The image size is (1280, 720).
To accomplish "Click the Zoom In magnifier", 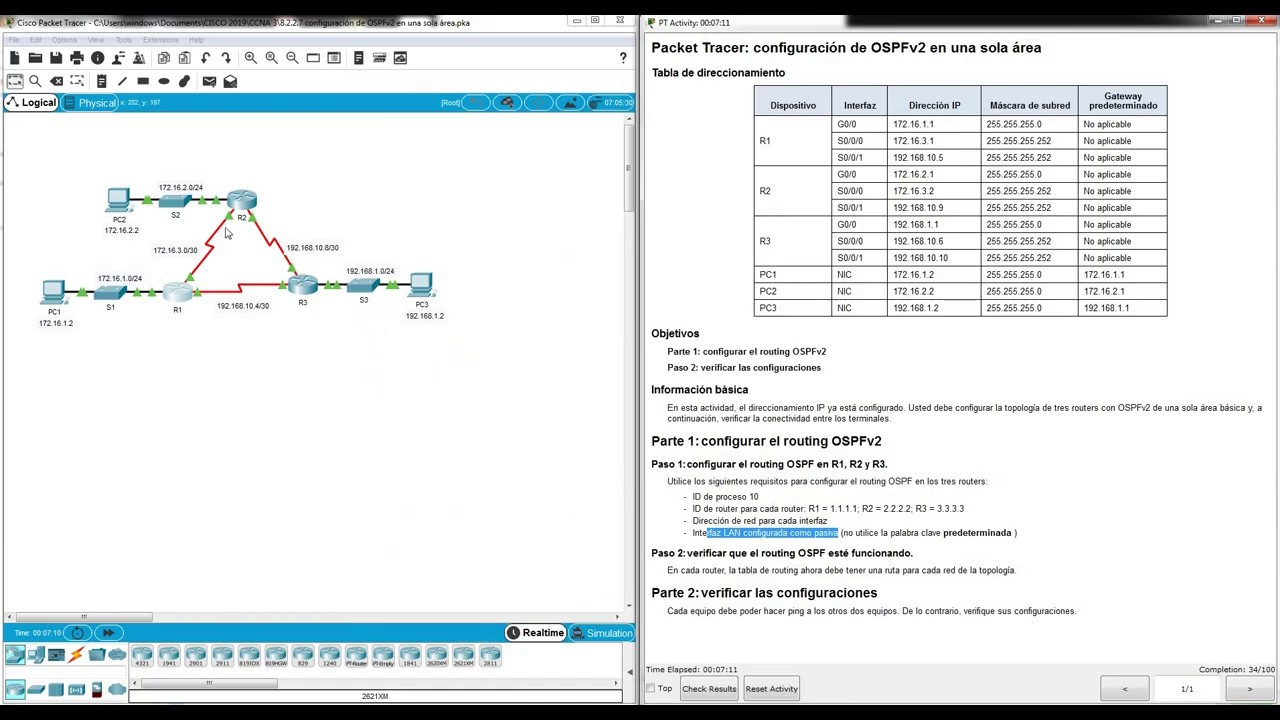I will pos(250,58).
